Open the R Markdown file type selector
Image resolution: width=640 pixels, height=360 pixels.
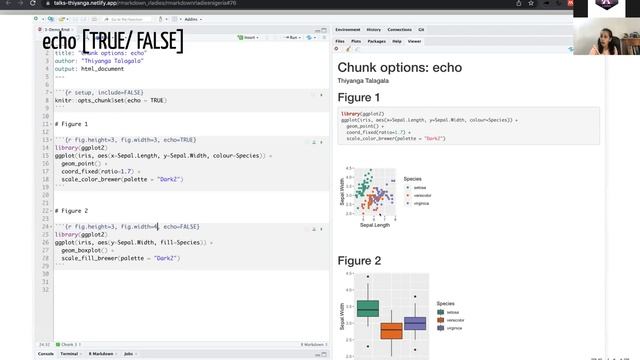313,344
